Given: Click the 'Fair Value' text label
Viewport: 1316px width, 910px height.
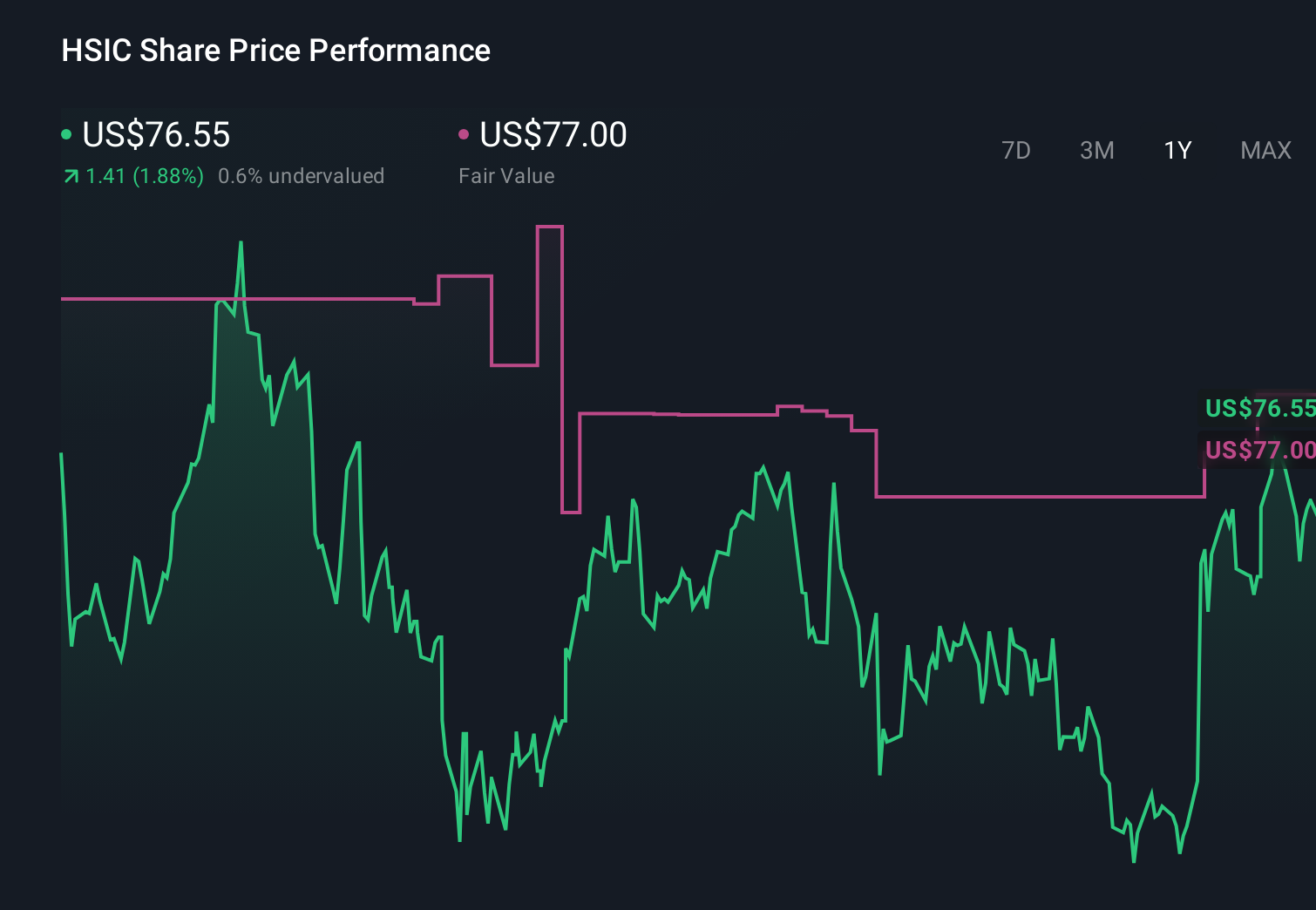Looking at the screenshot, I should [505, 175].
